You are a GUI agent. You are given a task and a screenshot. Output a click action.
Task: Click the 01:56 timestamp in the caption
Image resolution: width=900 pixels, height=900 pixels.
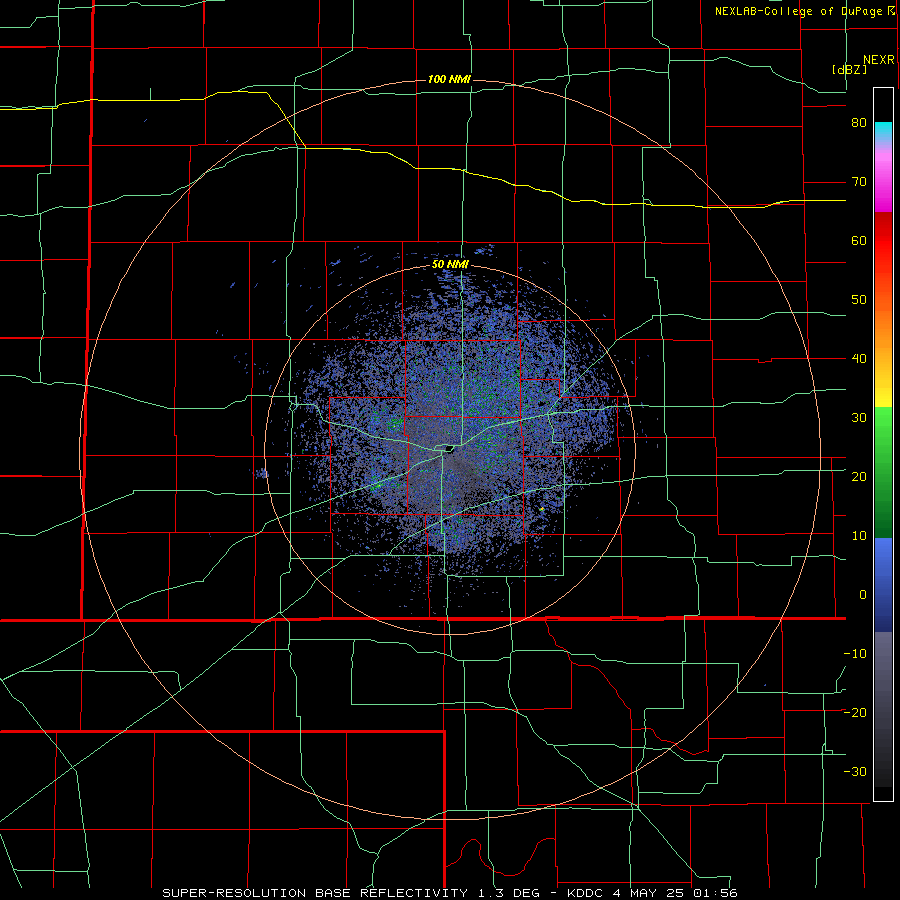click(716, 893)
